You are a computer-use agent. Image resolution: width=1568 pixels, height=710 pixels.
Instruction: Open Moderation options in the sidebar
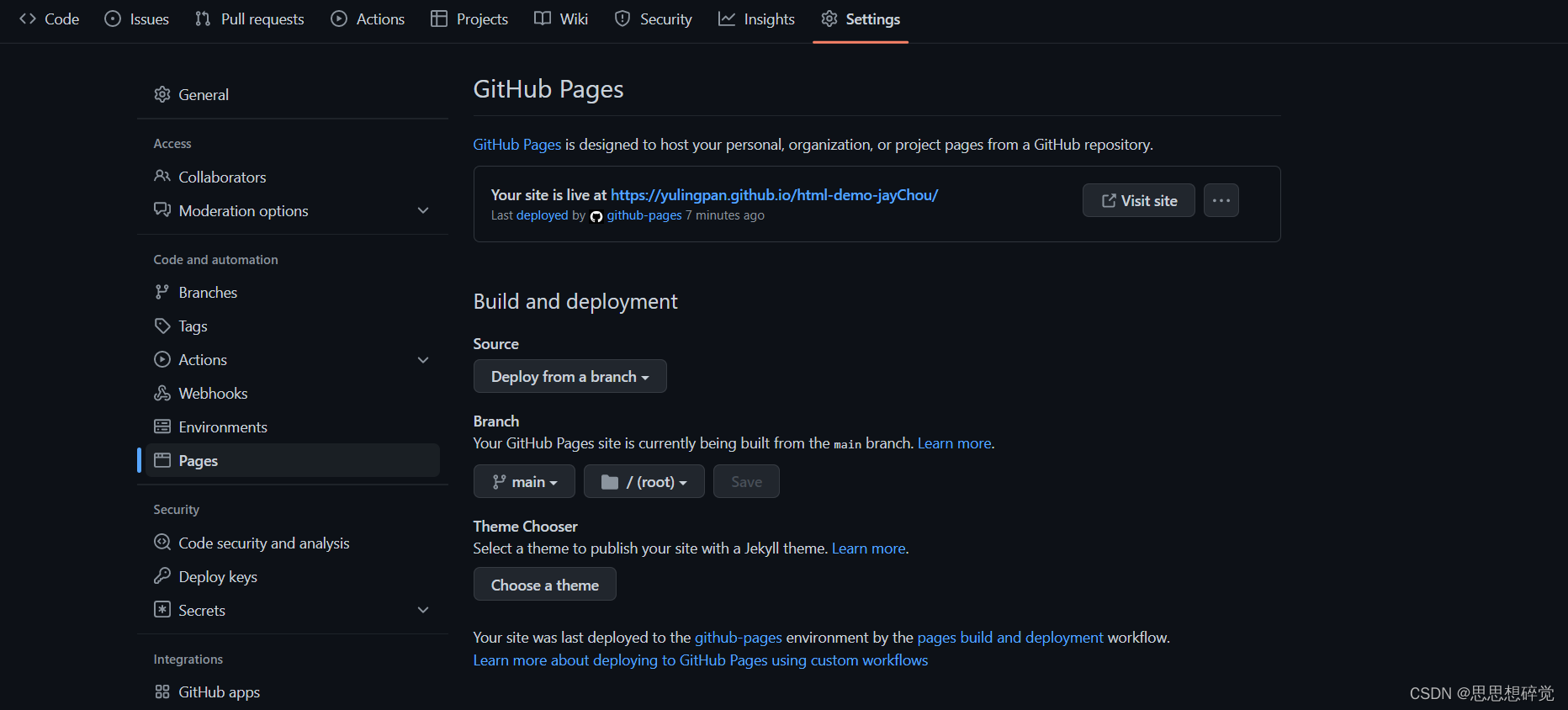pos(293,210)
